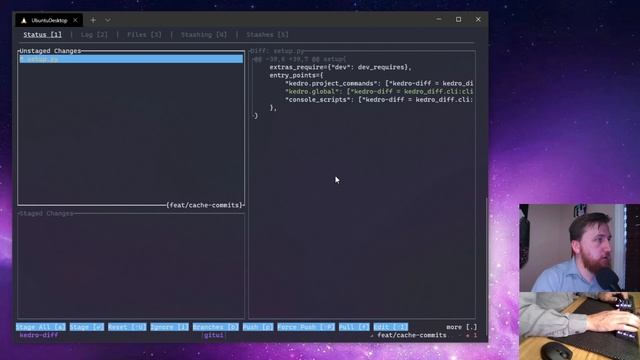Click the gitui label in status bar
640x360 pixels.
[213, 335]
